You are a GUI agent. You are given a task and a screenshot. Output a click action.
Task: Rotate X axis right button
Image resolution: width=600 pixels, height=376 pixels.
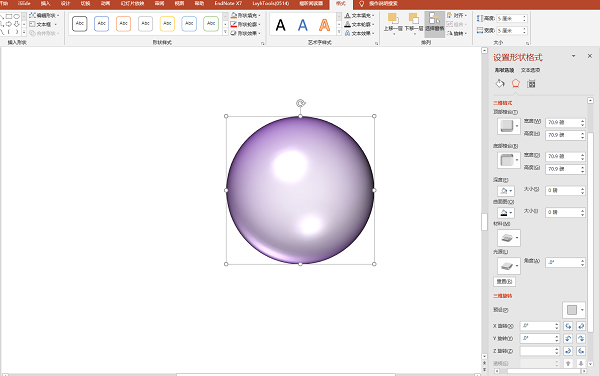(x=581, y=326)
